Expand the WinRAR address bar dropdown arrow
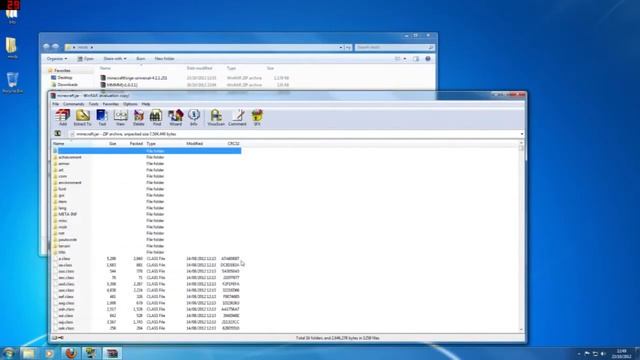This screenshot has width=640, height=360. click(x=522, y=134)
